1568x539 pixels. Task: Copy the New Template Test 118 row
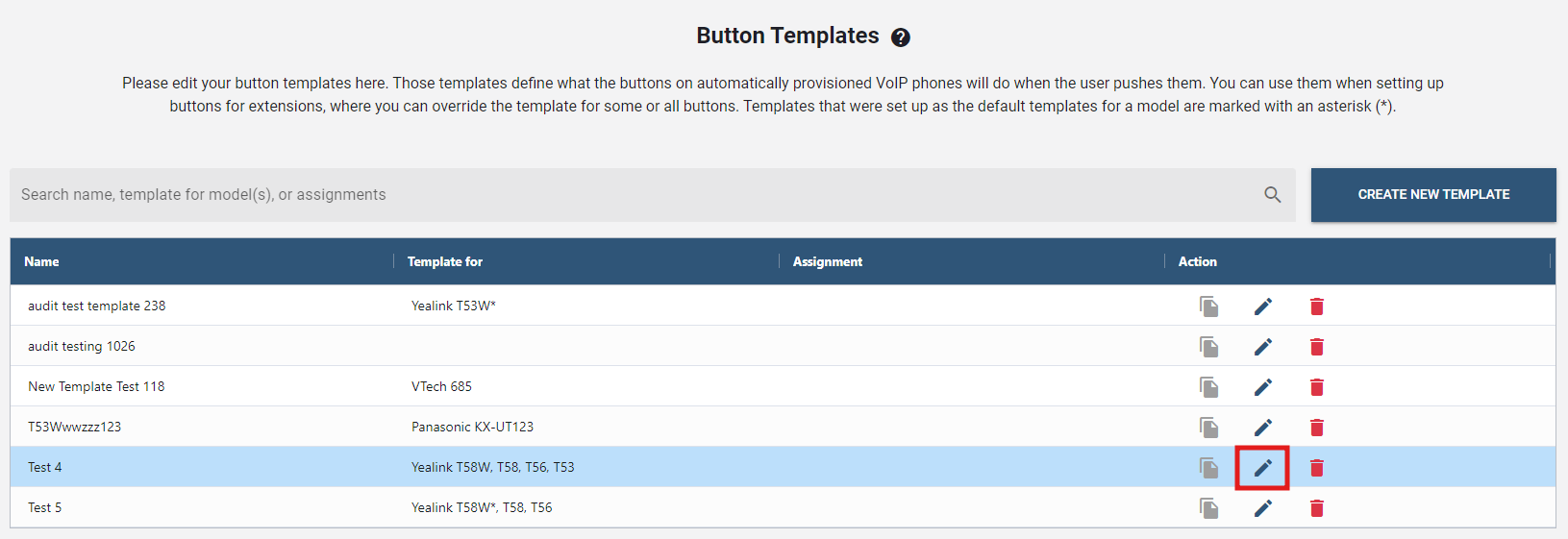(1208, 387)
